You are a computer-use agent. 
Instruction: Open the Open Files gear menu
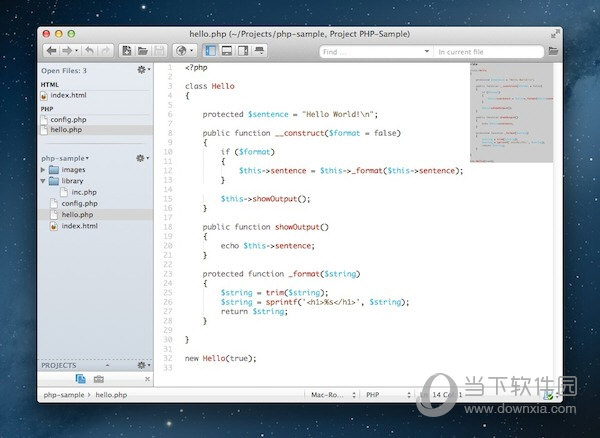143,71
